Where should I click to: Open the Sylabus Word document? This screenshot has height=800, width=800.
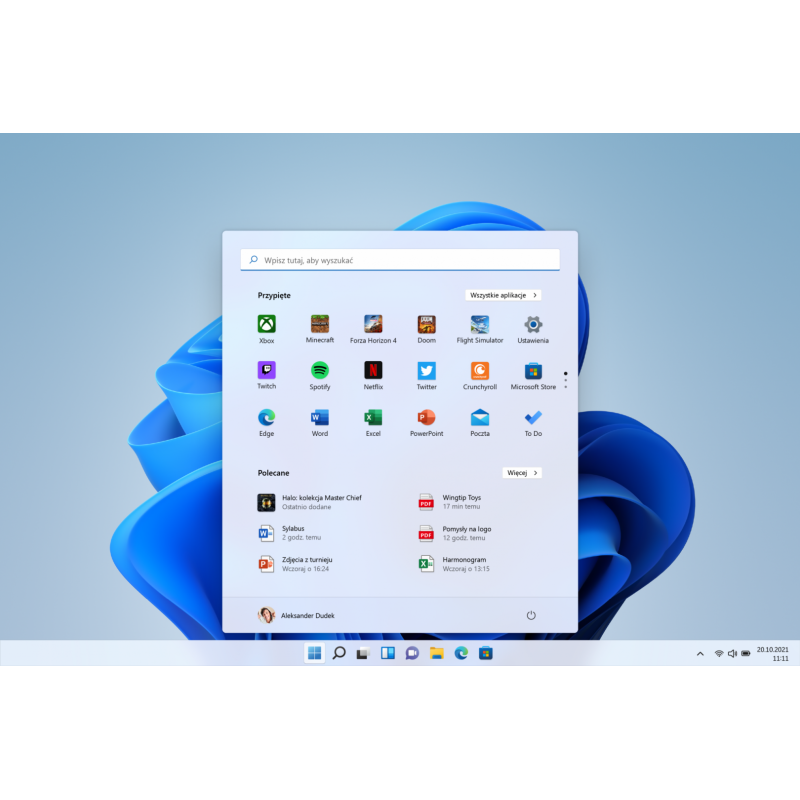[289, 533]
